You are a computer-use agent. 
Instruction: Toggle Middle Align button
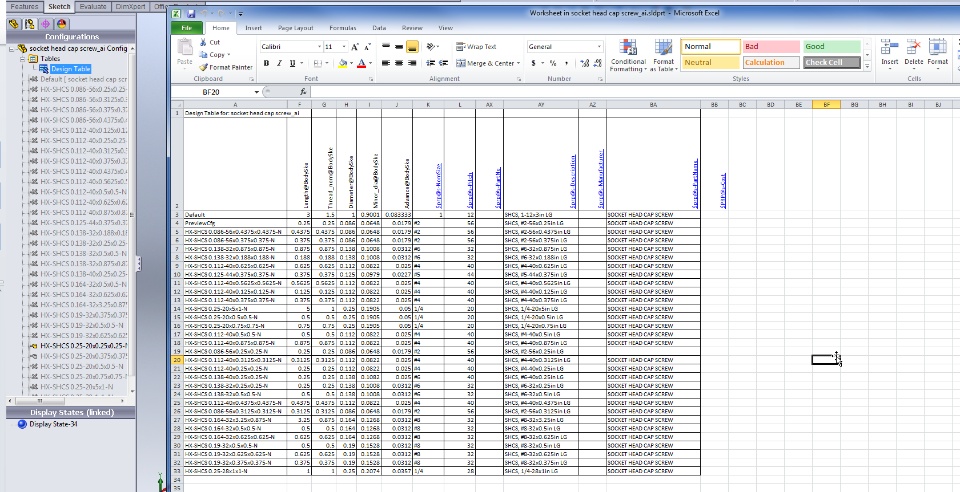tap(399, 47)
